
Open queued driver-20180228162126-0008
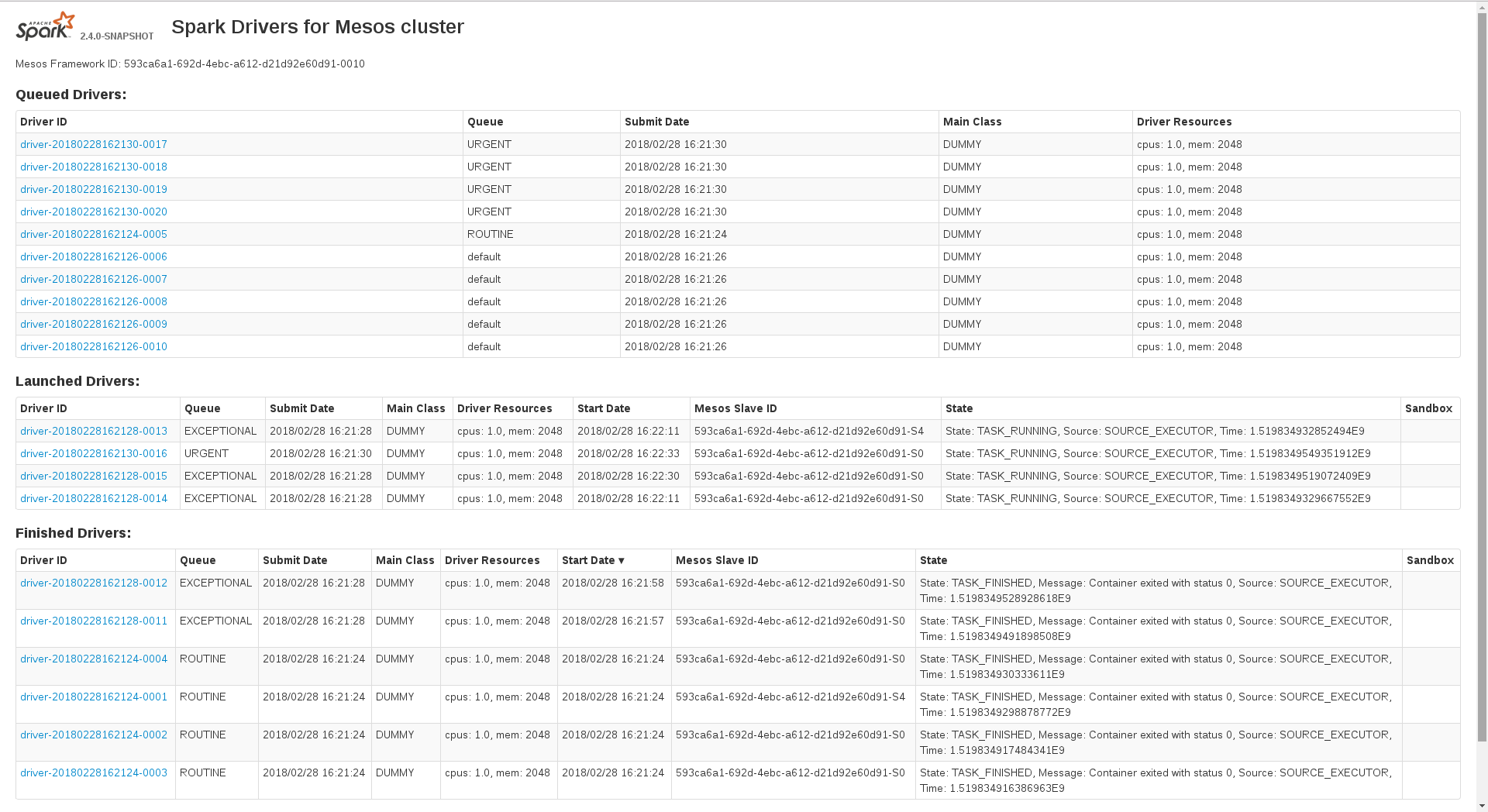[x=94, y=301]
